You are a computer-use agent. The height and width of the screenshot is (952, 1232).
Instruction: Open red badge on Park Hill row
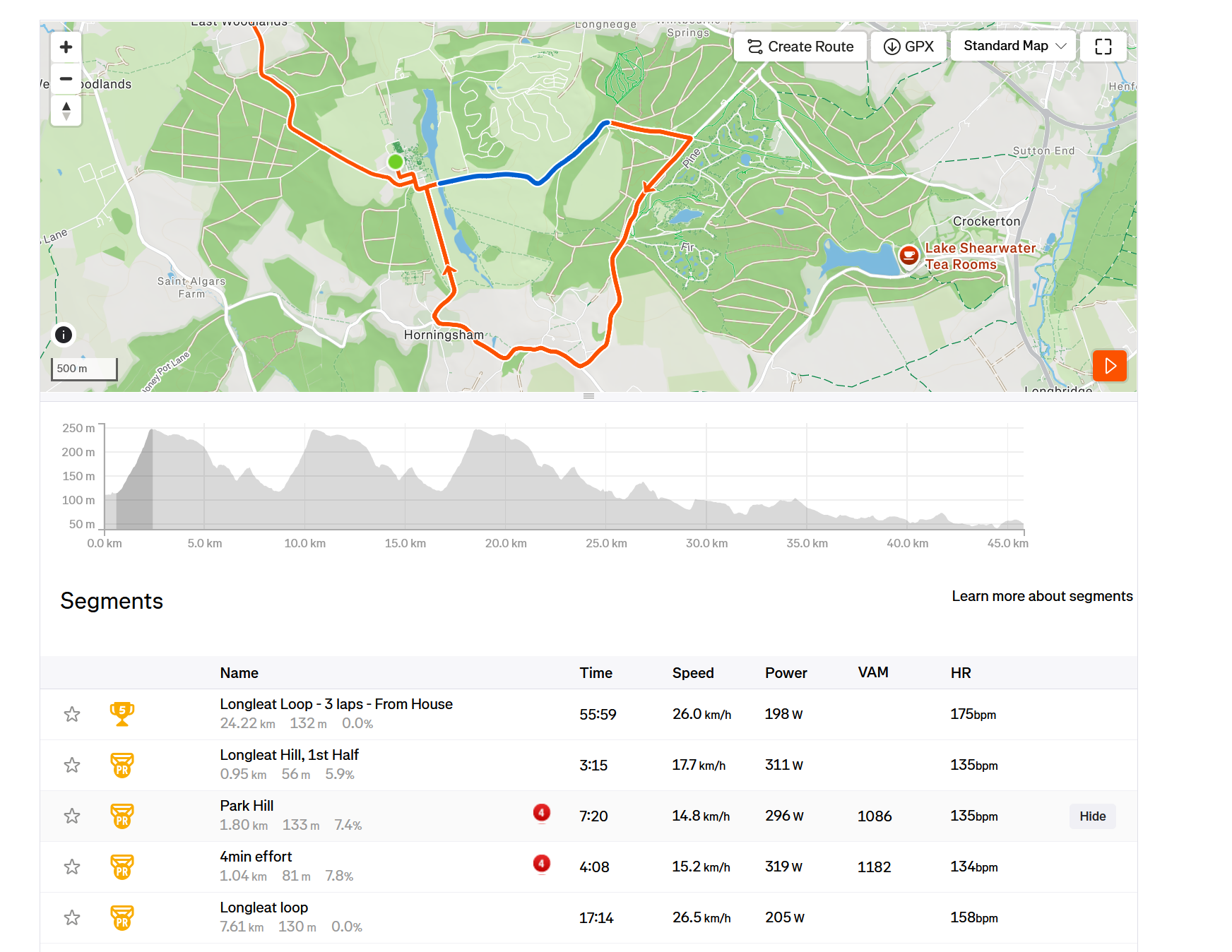coord(542,813)
